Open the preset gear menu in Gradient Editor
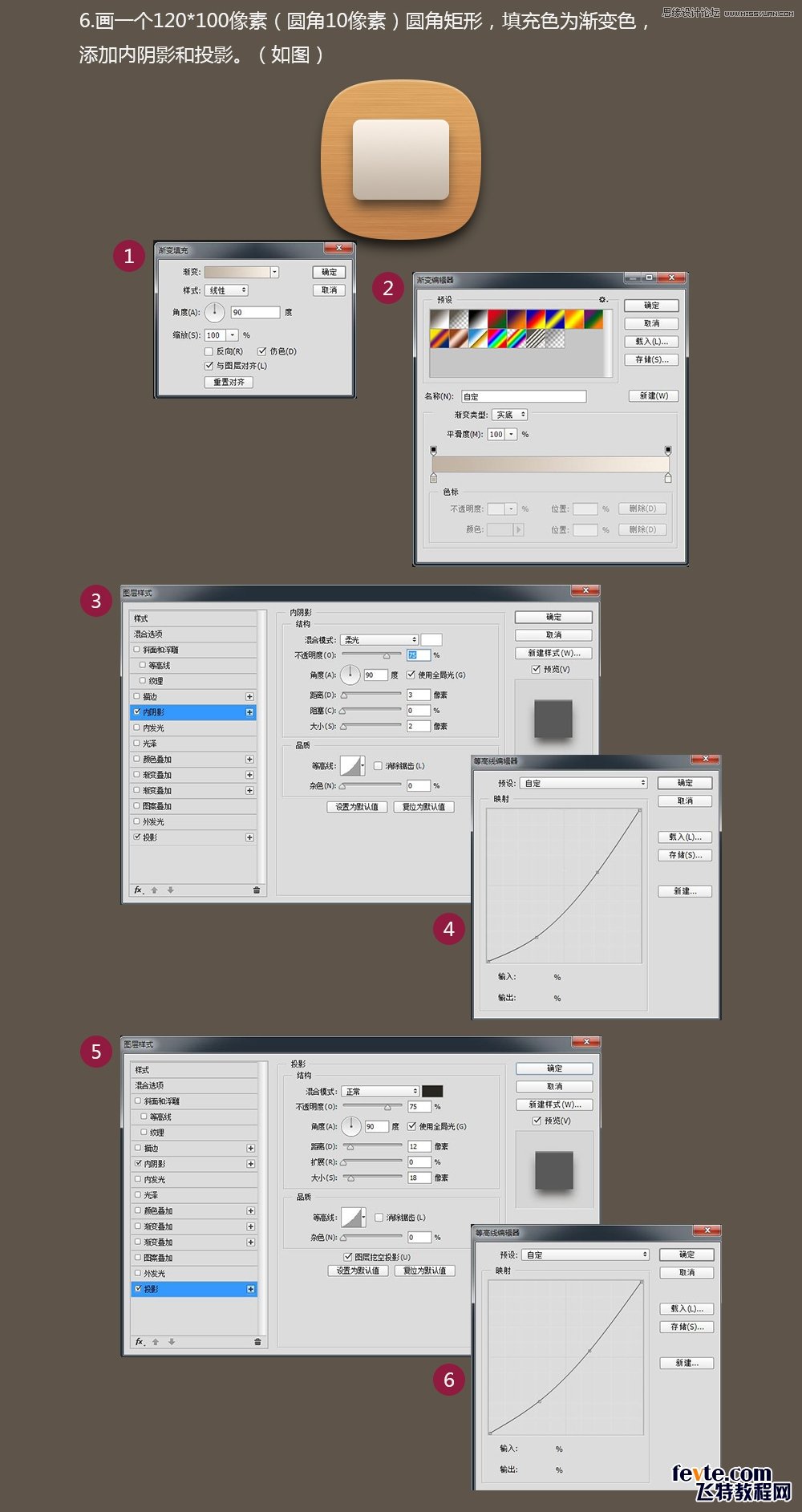 click(x=603, y=299)
